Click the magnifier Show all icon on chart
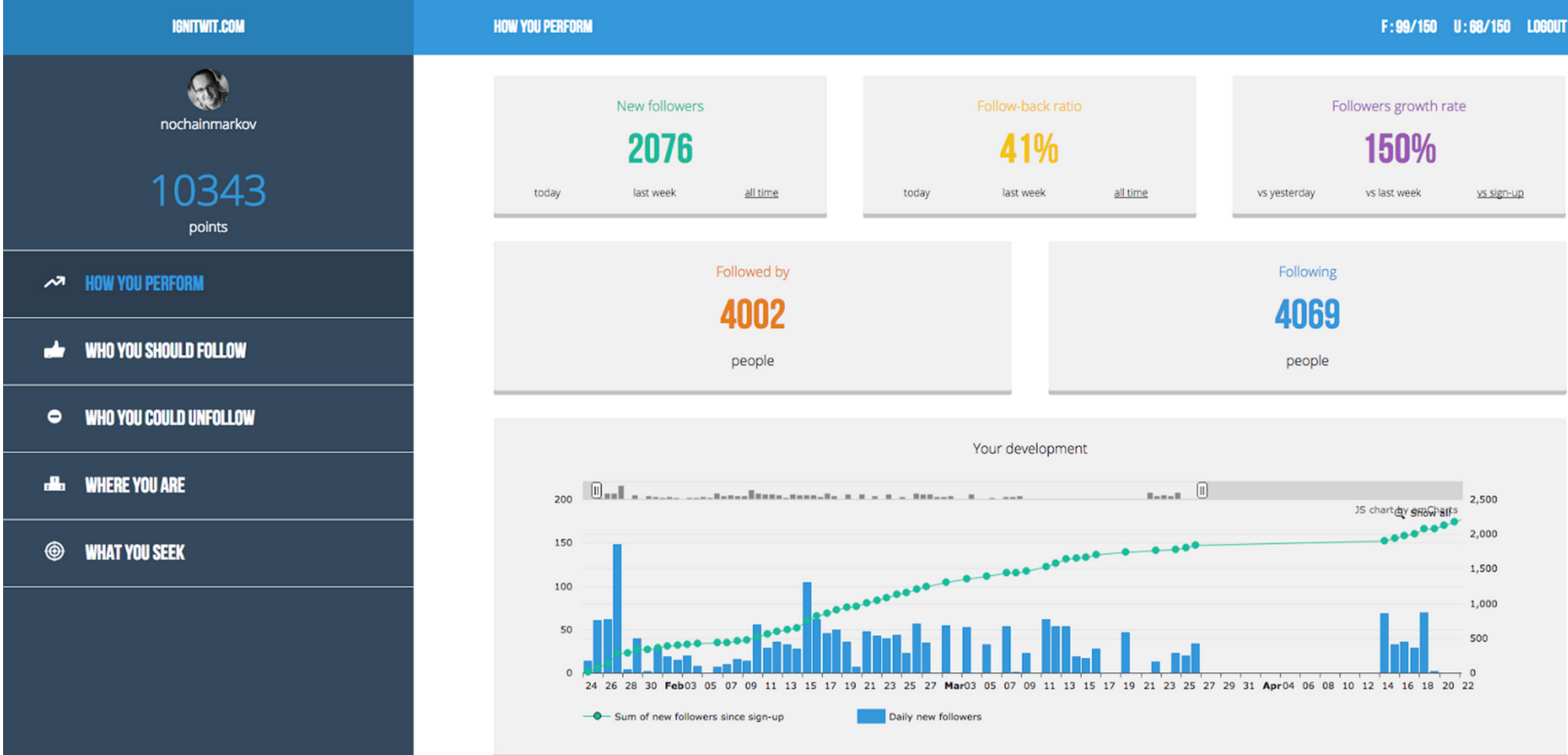1568x755 pixels. pos(1402,513)
